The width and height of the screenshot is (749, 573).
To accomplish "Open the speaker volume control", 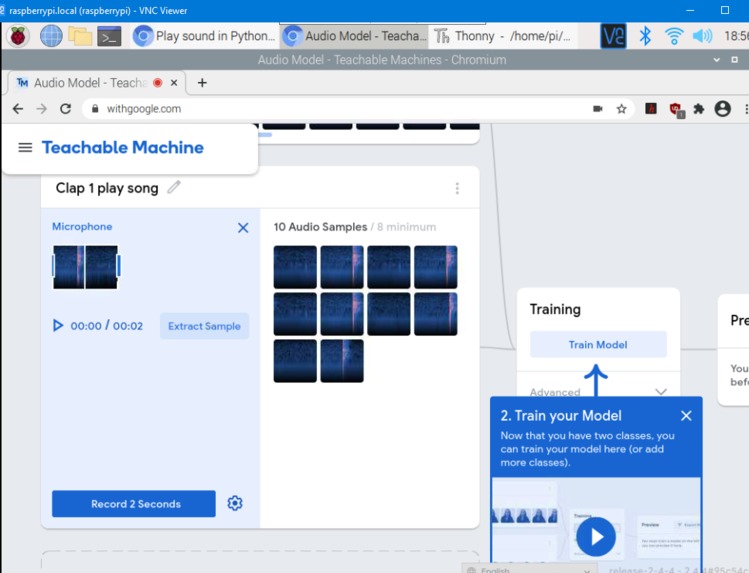I will point(702,36).
